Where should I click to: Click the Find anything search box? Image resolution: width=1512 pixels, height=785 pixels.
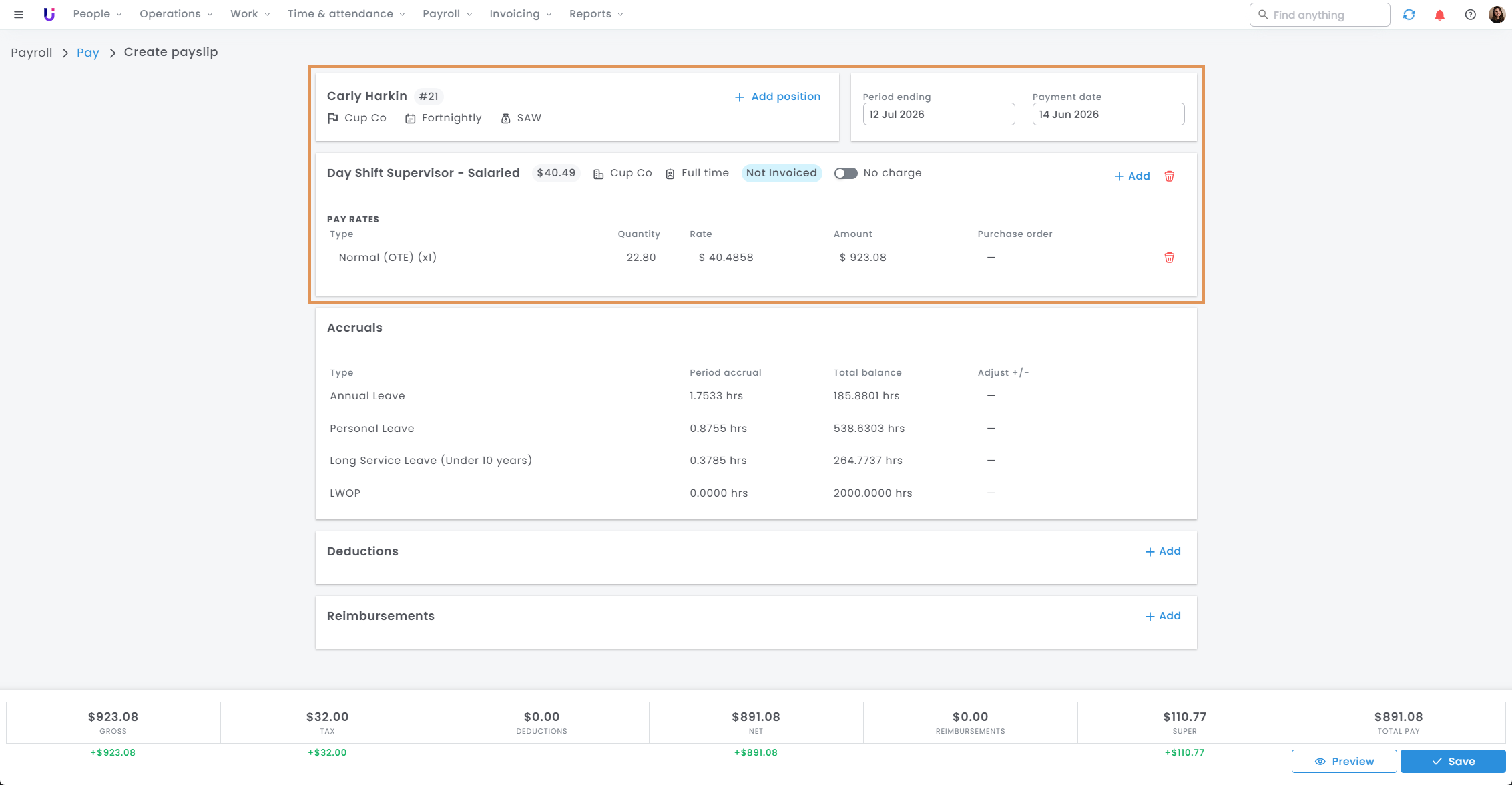click(x=1319, y=15)
